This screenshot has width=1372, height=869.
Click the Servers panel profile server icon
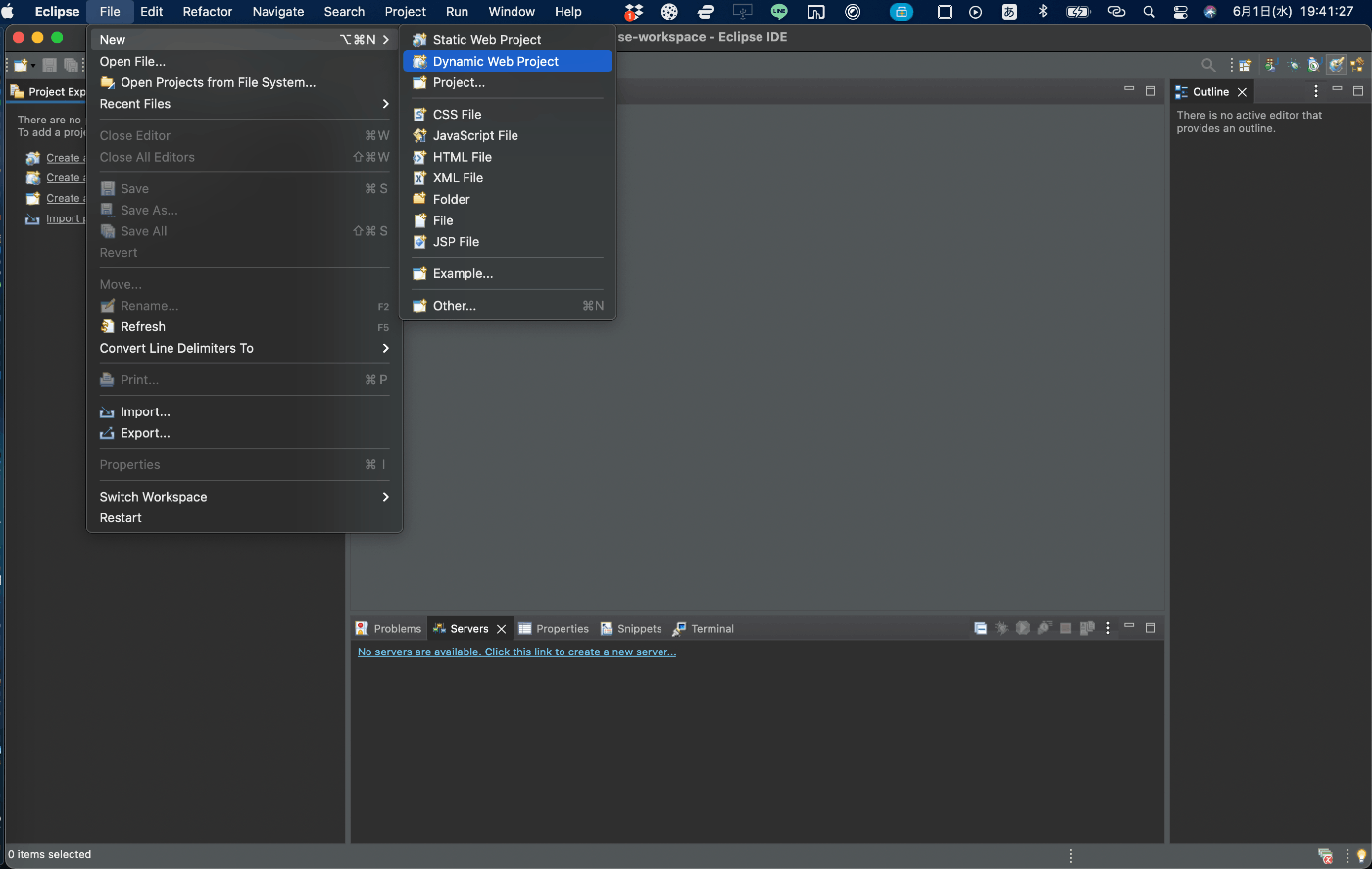(1045, 628)
